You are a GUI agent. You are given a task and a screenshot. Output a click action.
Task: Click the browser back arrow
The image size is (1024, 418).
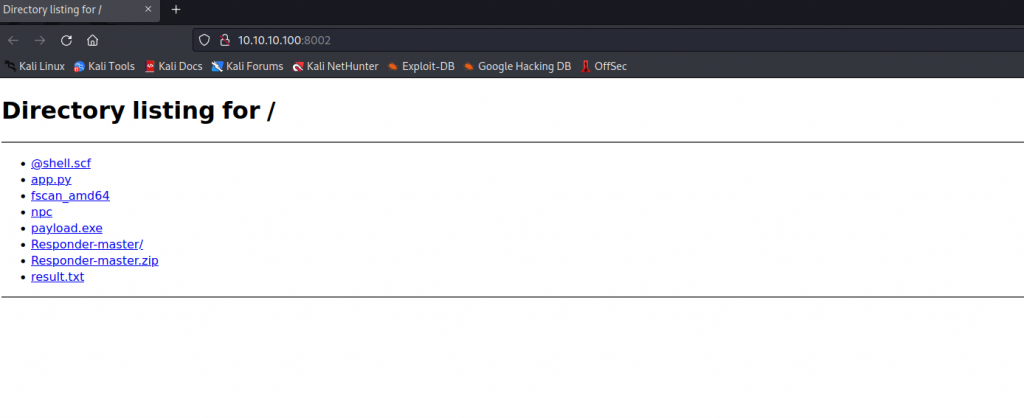(x=13, y=40)
